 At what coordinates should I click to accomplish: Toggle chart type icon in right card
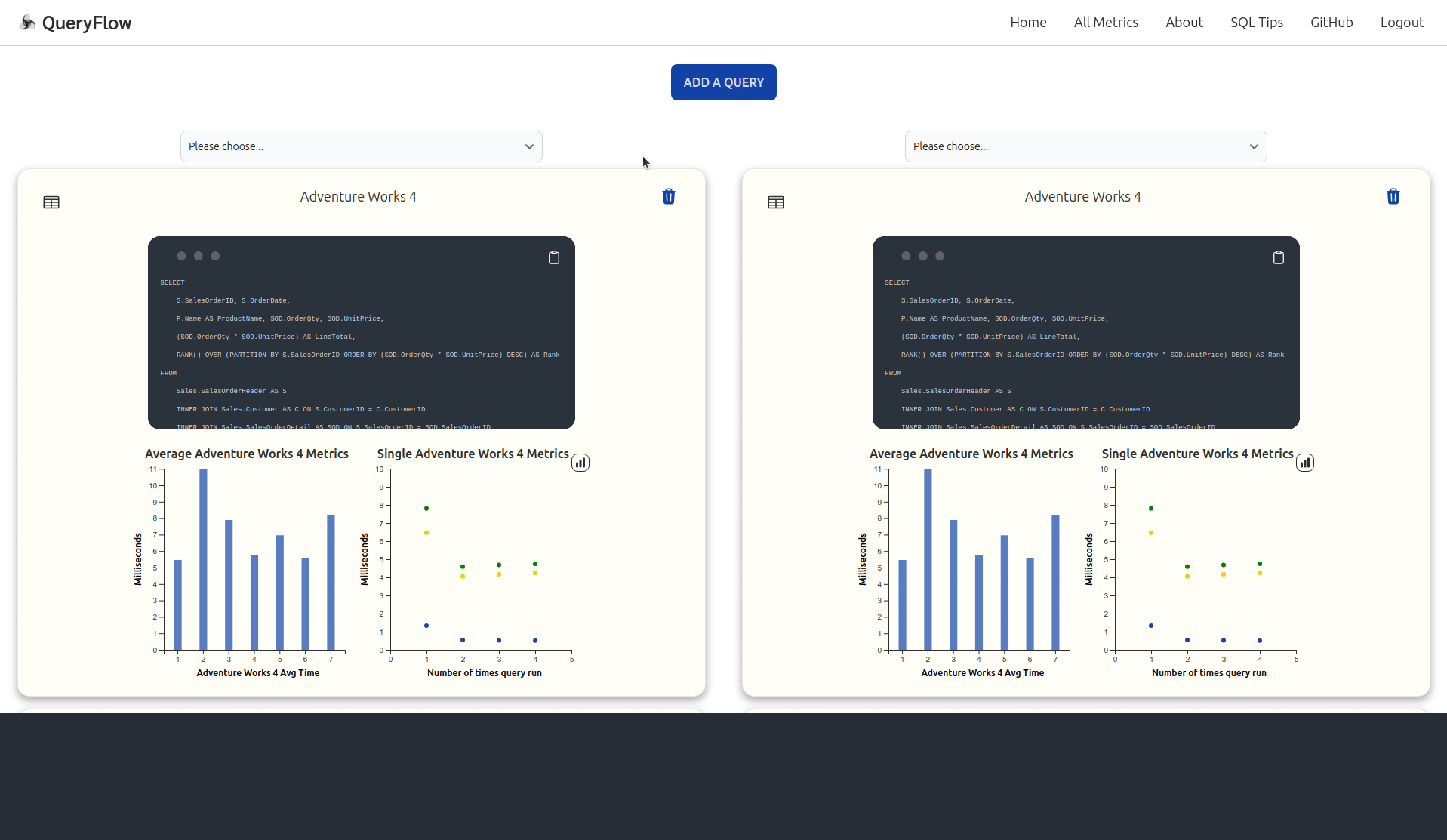click(1305, 463)
